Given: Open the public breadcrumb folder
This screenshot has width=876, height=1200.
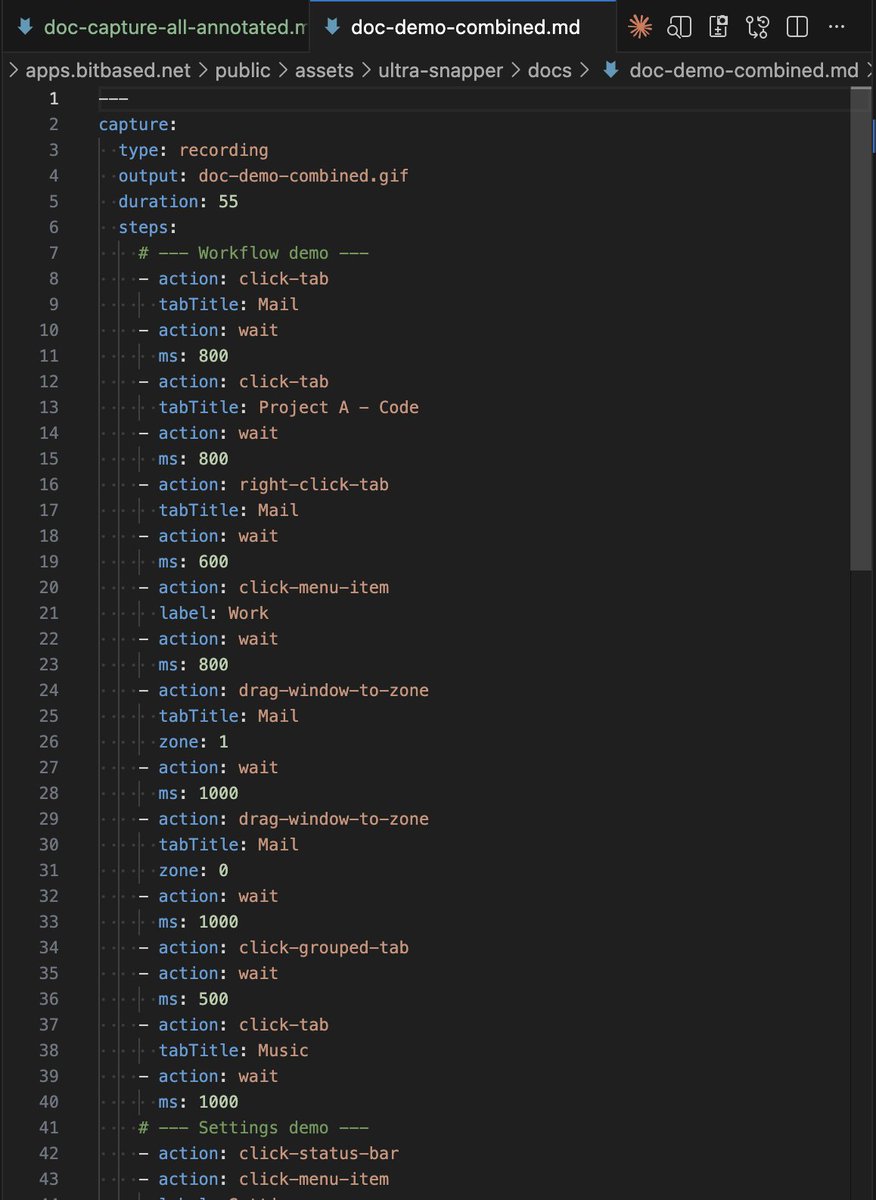Looking at the screenshot, I should 243,70.
